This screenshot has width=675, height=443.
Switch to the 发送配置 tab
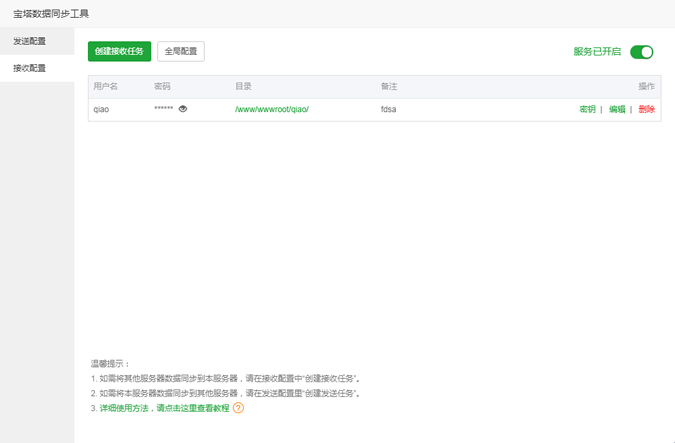click(x=30, y=41)
